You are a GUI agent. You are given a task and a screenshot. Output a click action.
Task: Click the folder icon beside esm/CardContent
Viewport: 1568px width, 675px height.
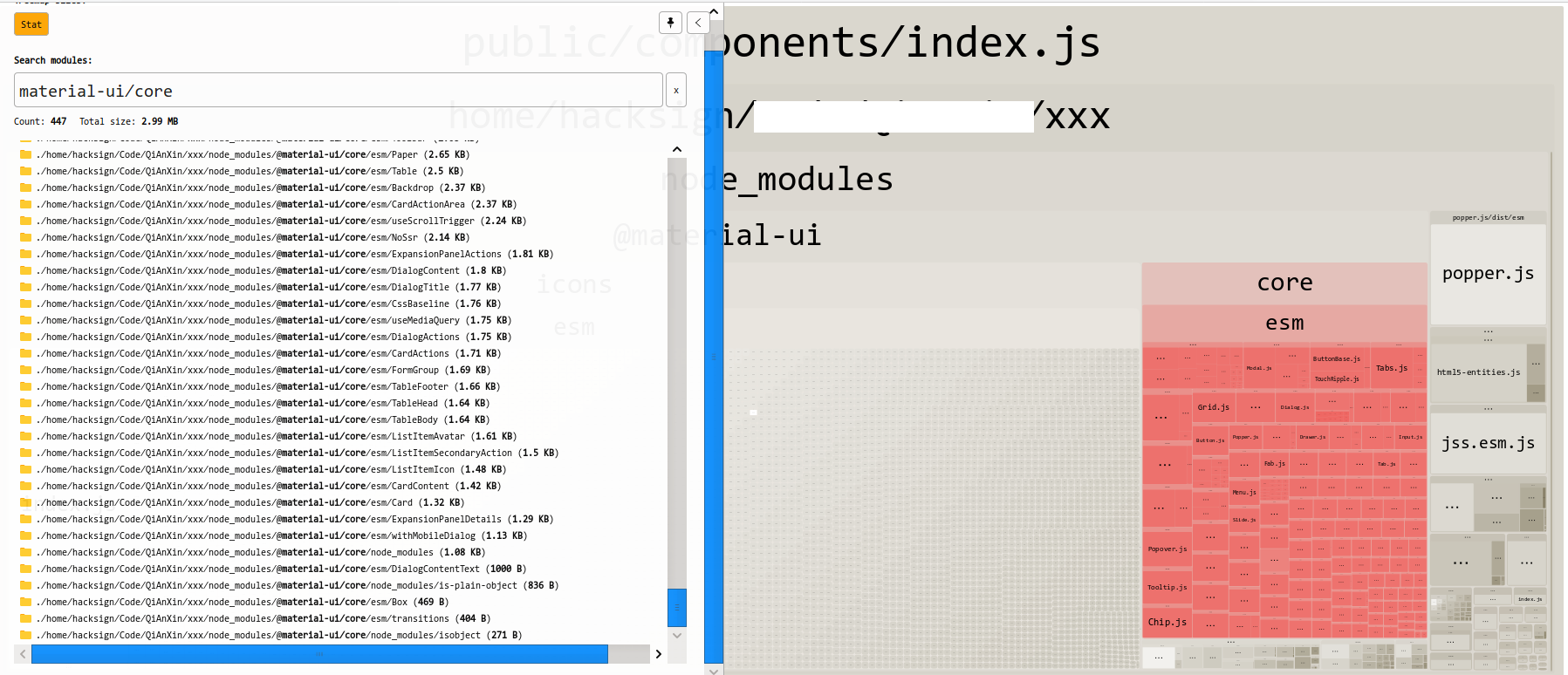26,486
